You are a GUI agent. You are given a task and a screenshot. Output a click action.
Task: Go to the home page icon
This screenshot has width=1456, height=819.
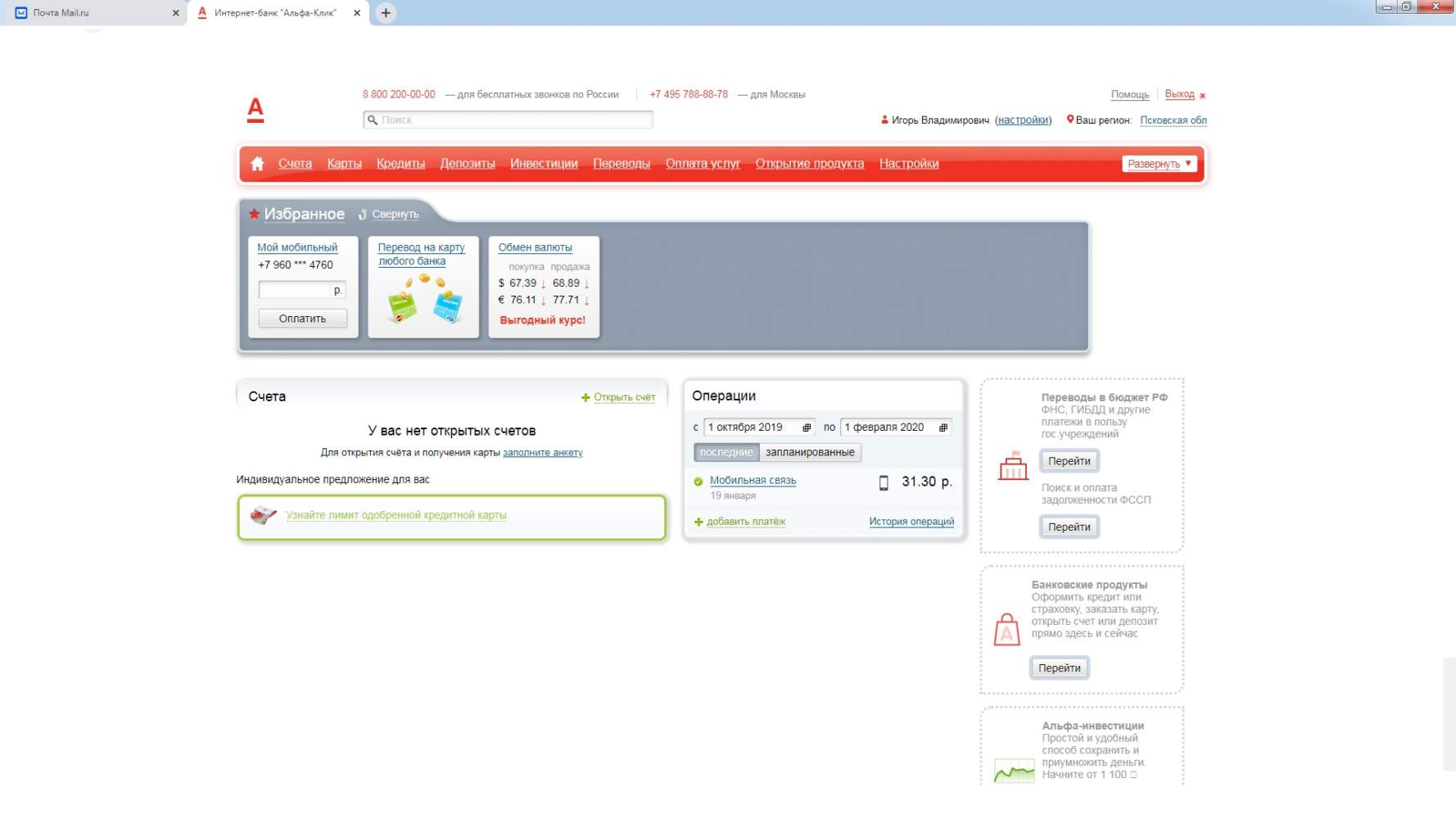(257, 164)
